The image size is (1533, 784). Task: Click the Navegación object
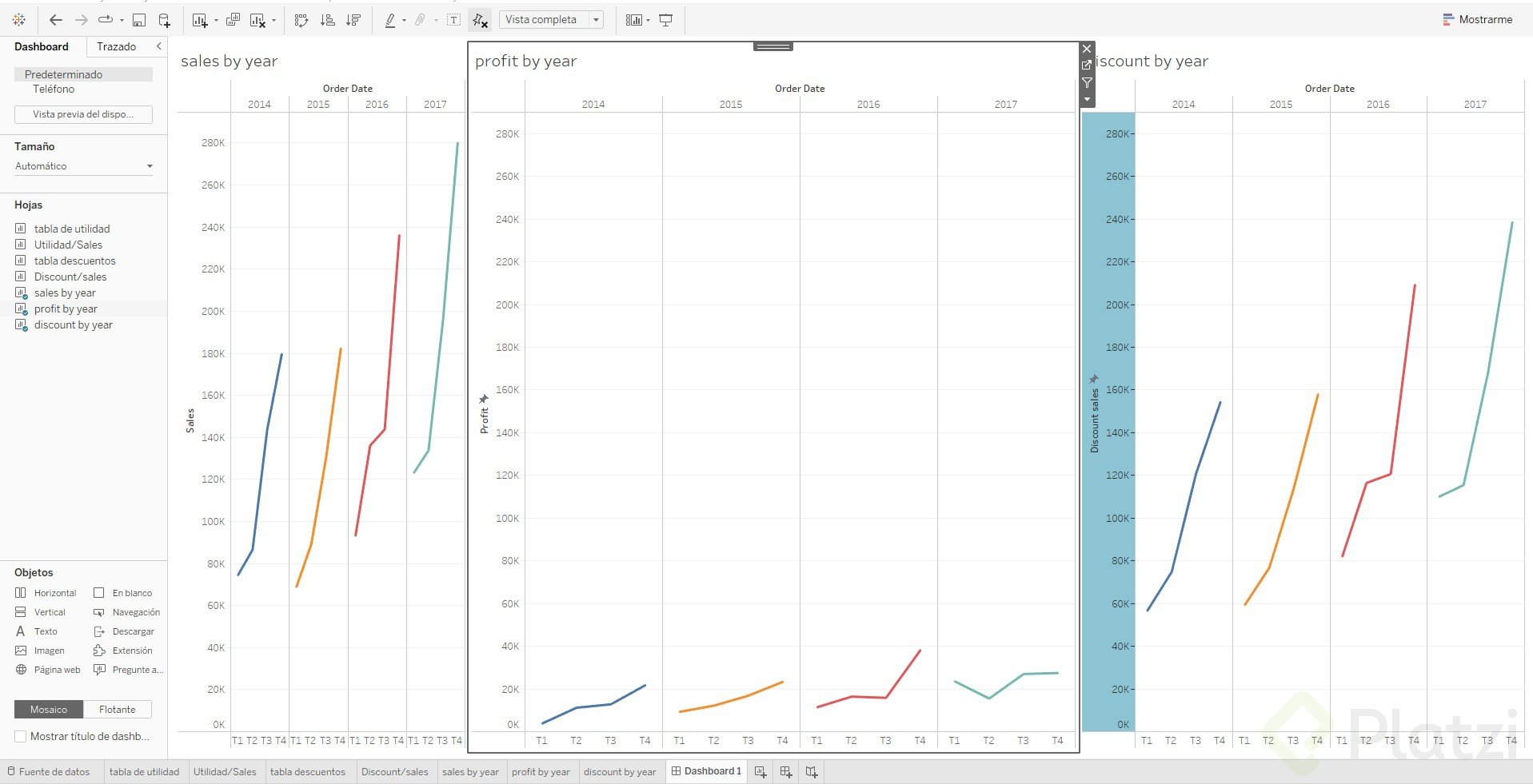[x=127, y=612]
